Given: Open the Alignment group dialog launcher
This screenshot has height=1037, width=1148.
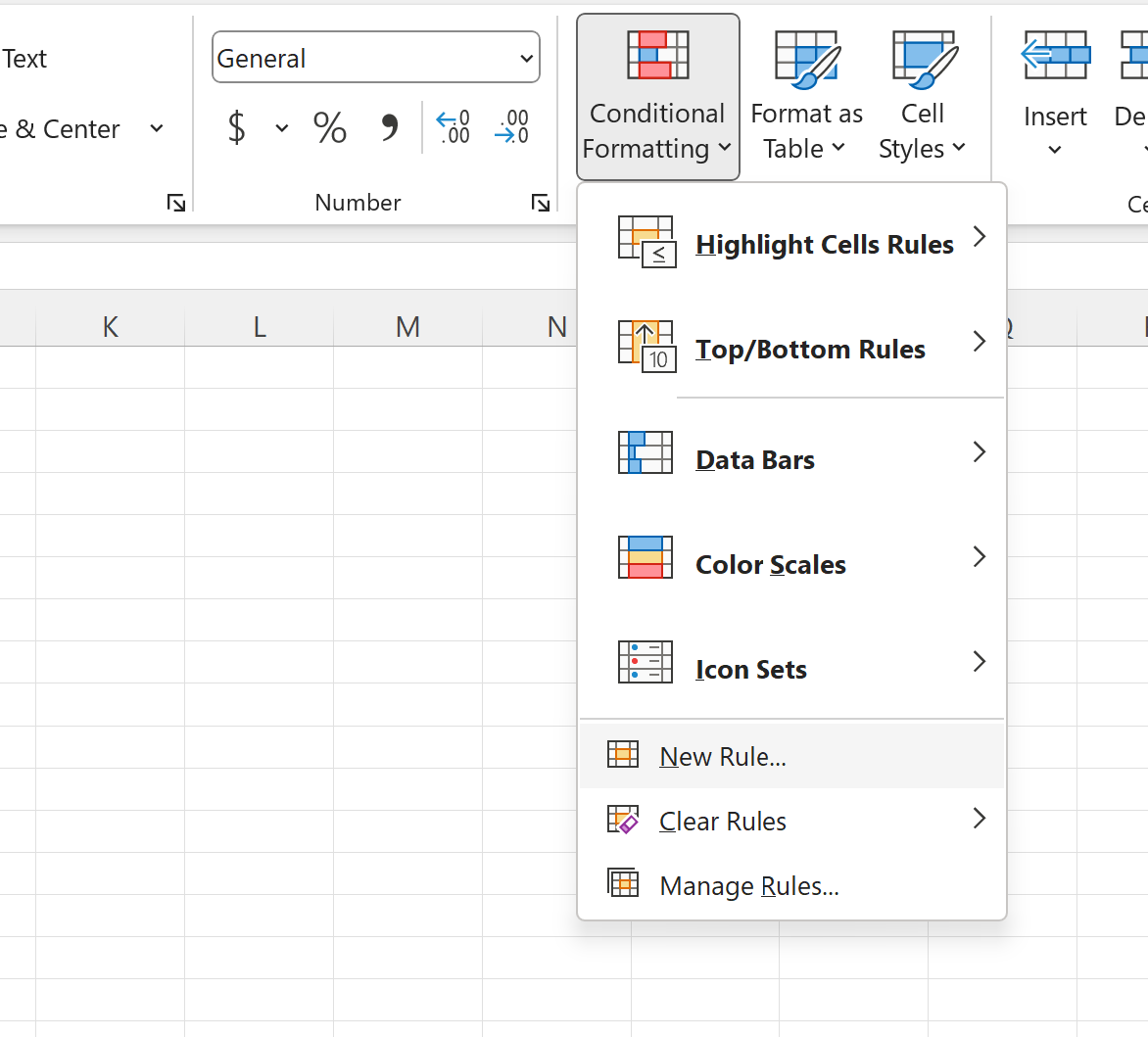Looking at the screenshot, I should click(176, 203).
